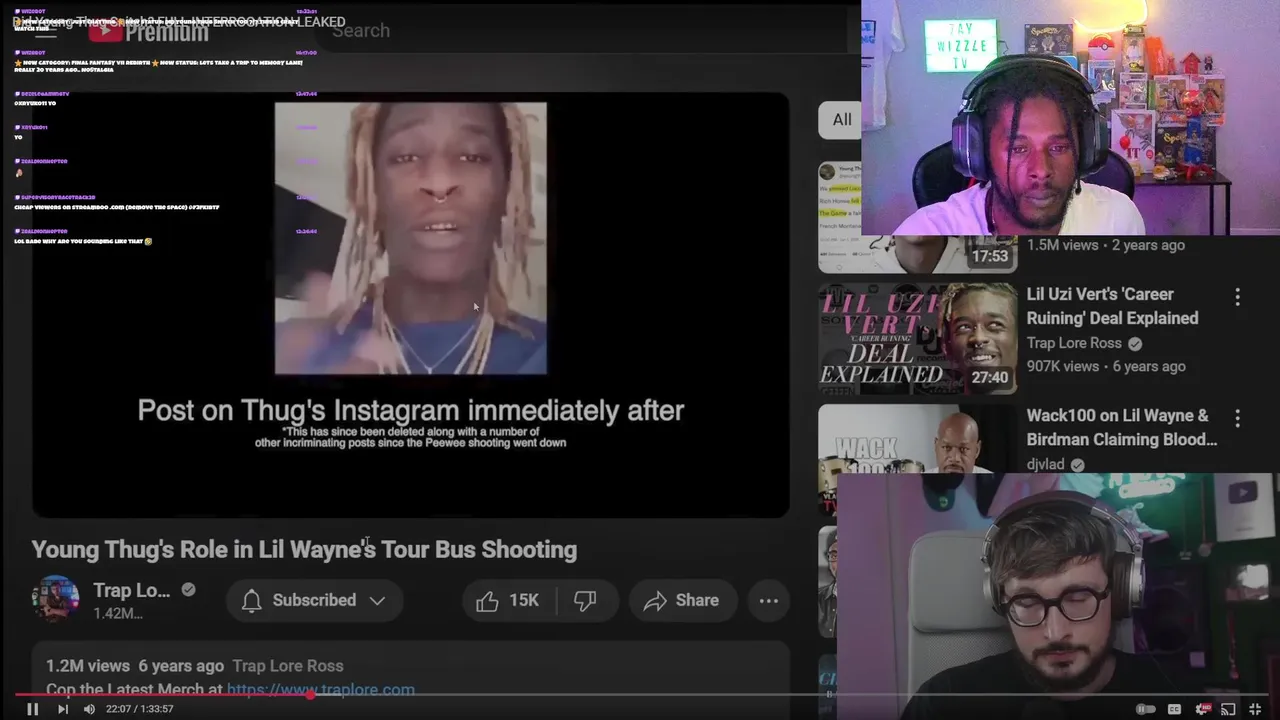Image resolution: width=1280 pixels, height=720 pixels.
Task: Open player settings gear with HD badge
Action: click(1202, 709)
